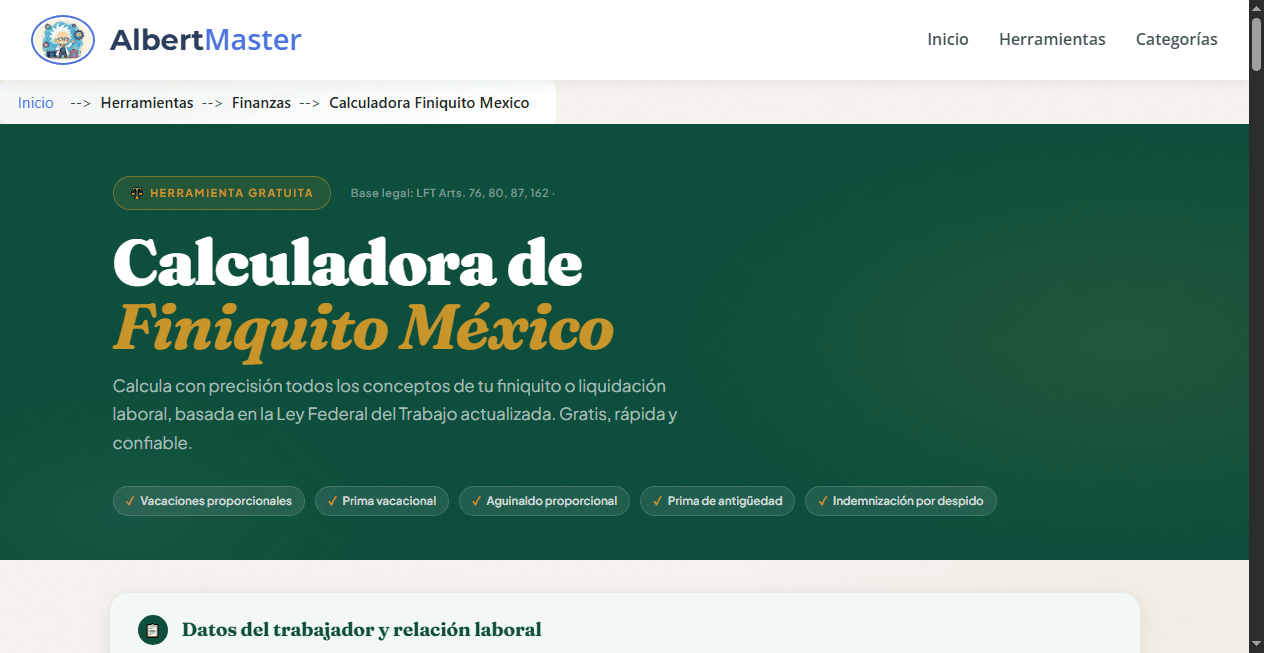This screenshot has width=1264, height=653.
Task: Open the Categorías navigation dropdown
Action: pos(1177,39)
